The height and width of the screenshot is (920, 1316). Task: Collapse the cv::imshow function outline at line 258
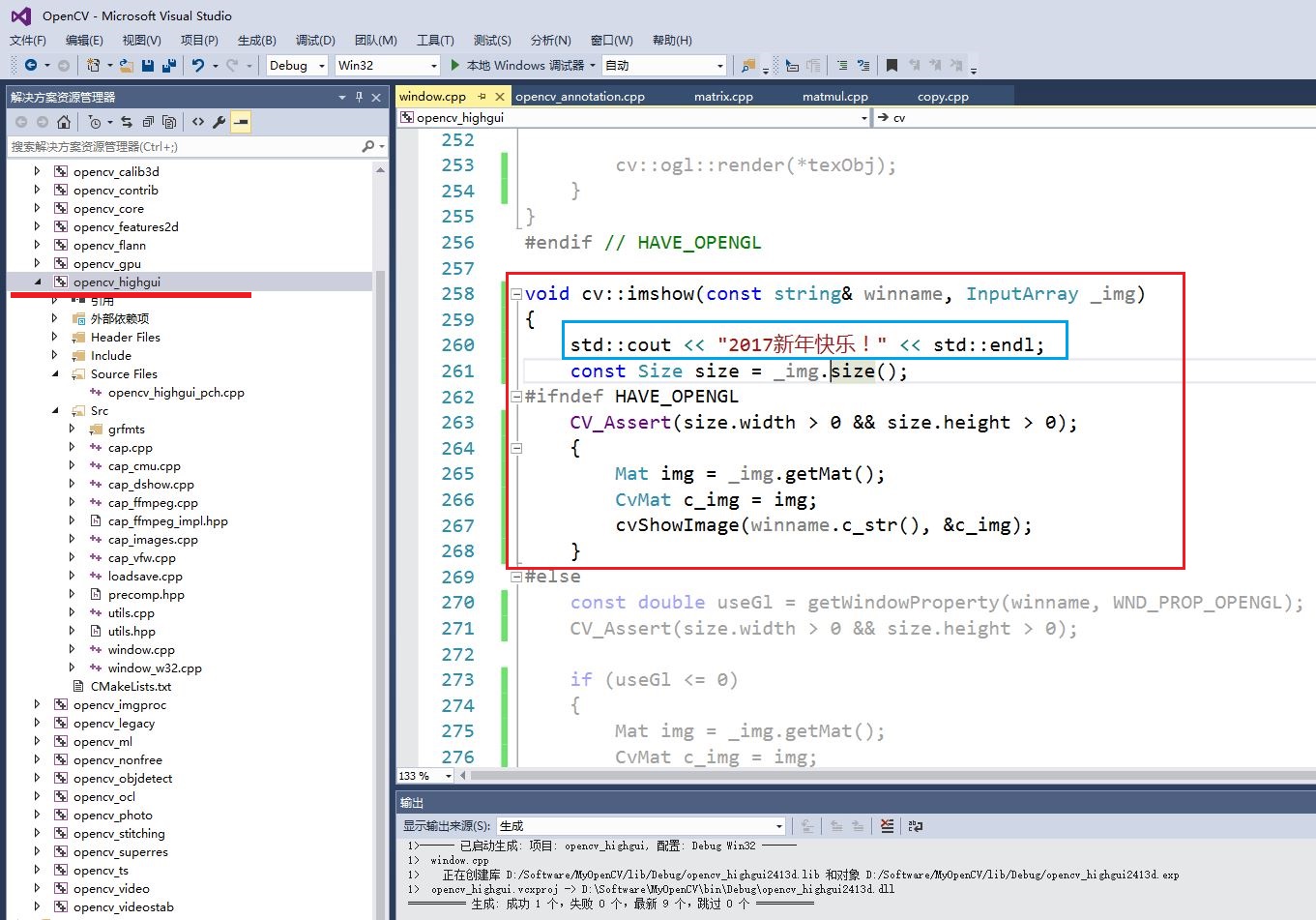[516, 294]
